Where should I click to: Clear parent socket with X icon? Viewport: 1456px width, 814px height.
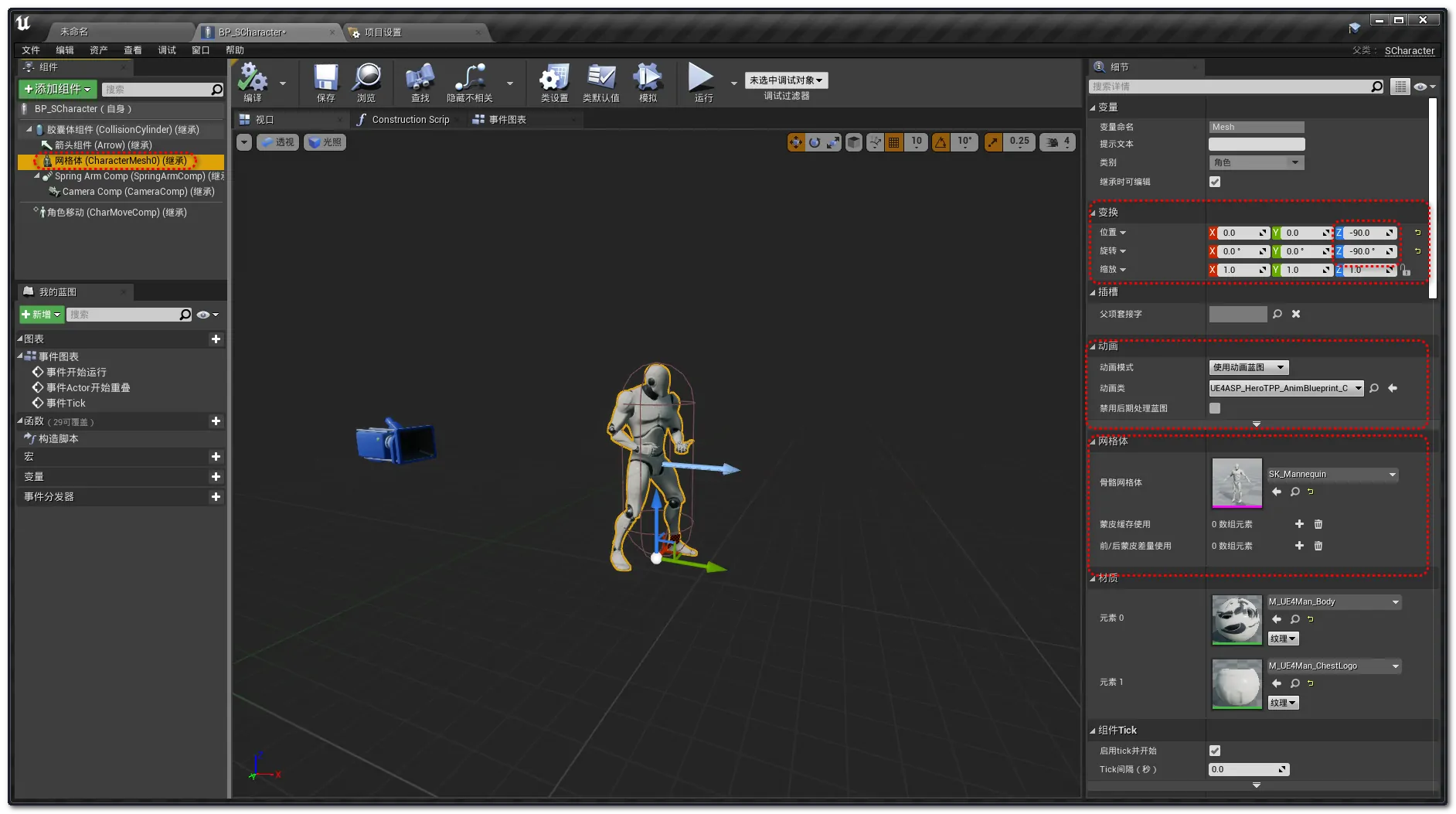point(1296,314)
